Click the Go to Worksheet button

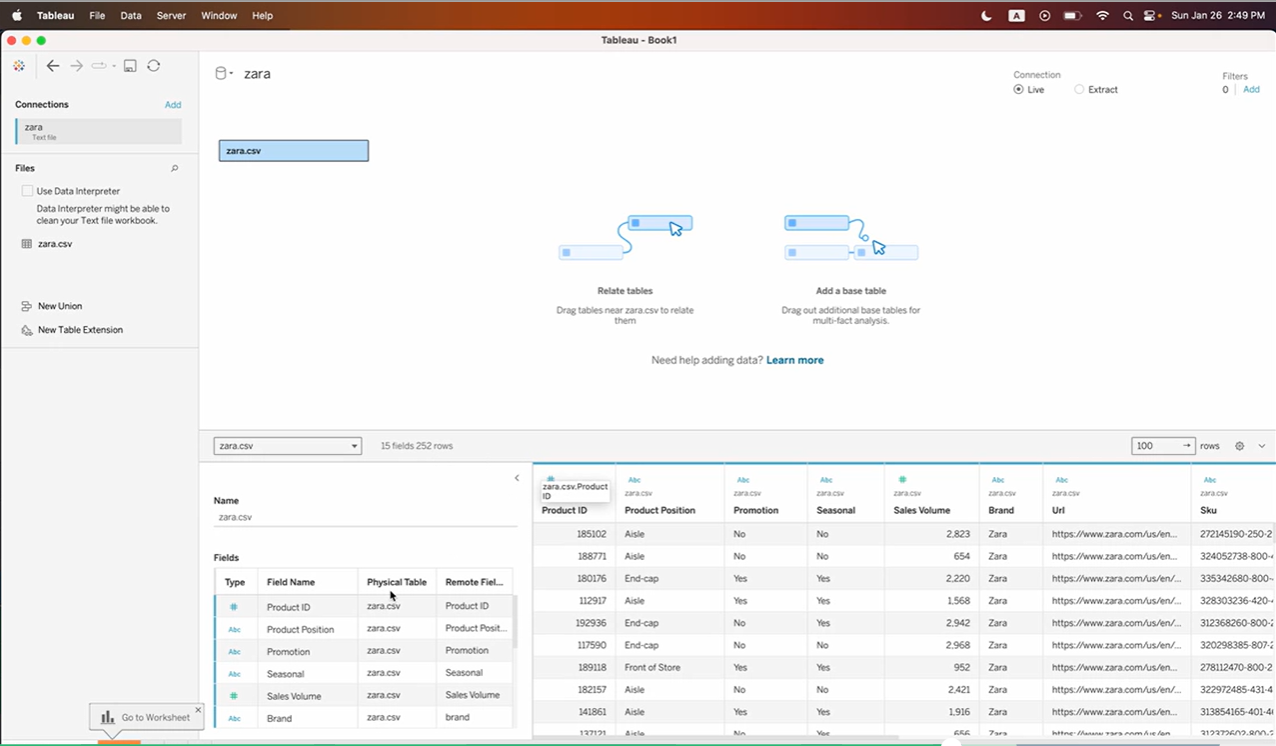tap(146, 717)
